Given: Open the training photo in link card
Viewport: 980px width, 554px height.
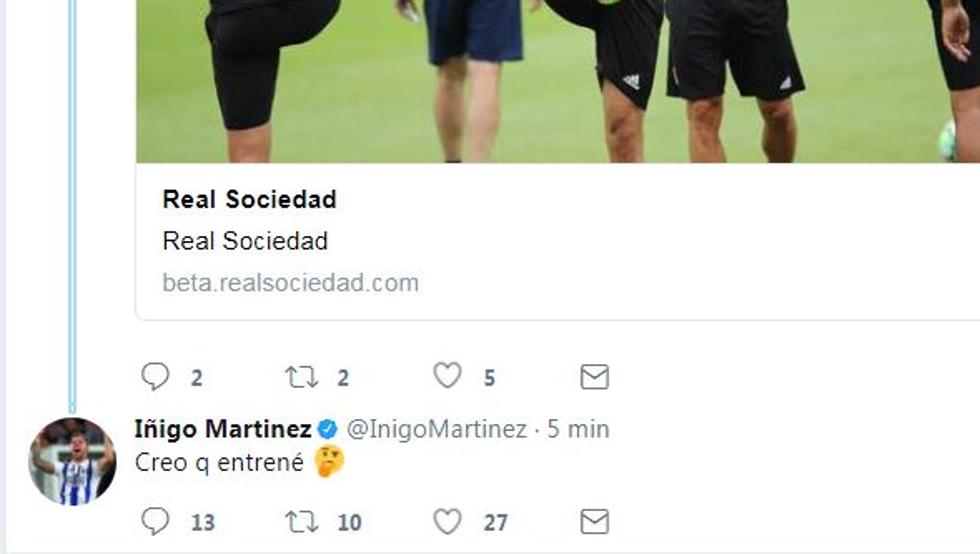Looking at the screenshot, I should 558,81.
